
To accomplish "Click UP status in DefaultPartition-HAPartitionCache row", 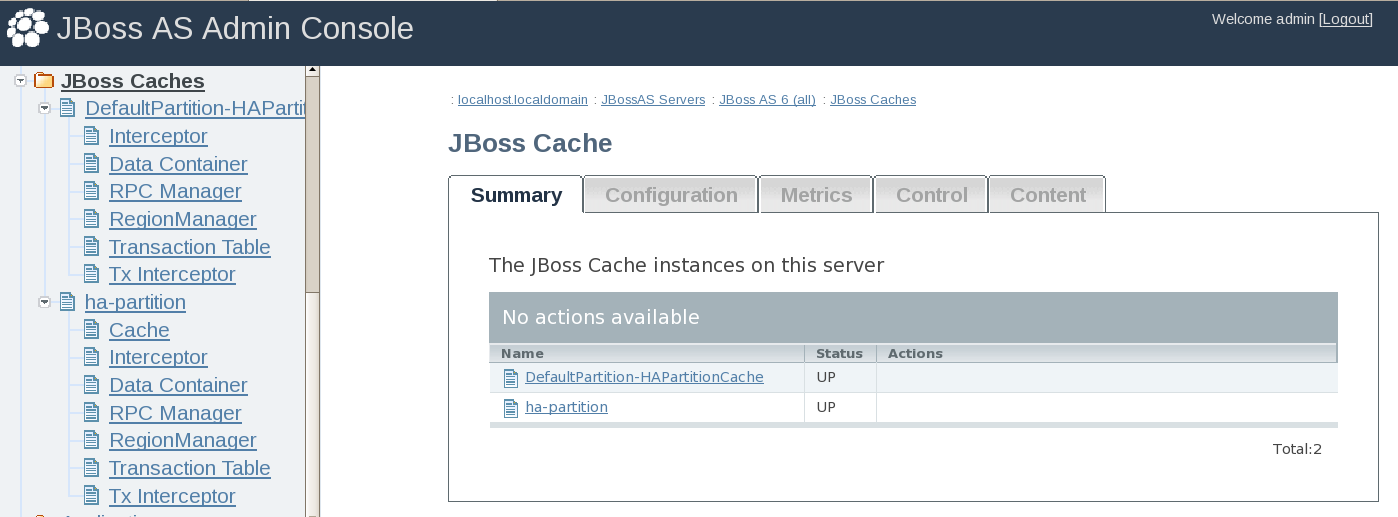I will [x=826, y=377].
